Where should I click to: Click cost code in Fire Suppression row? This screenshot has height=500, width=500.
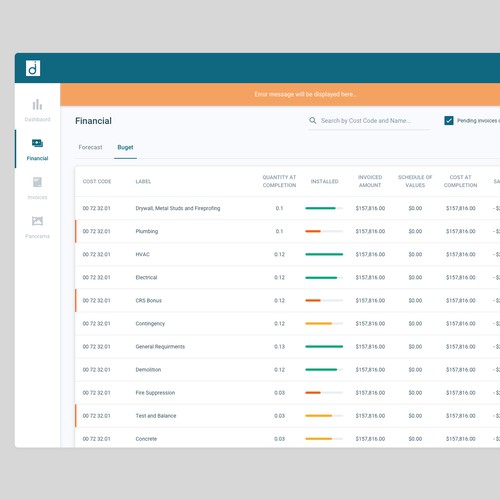[96, 393]
